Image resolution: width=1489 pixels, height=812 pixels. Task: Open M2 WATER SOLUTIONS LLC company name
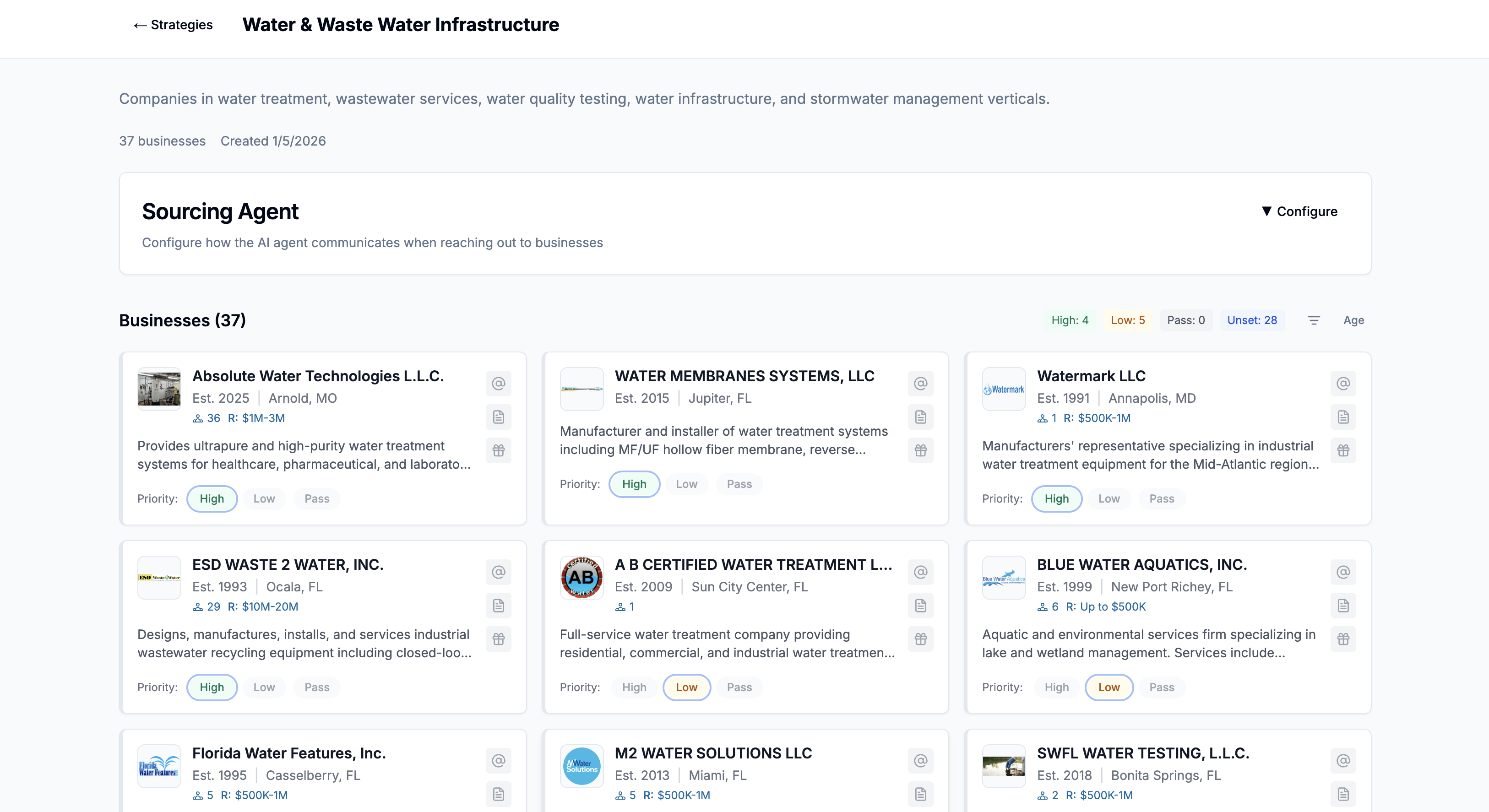coord(713,753)
